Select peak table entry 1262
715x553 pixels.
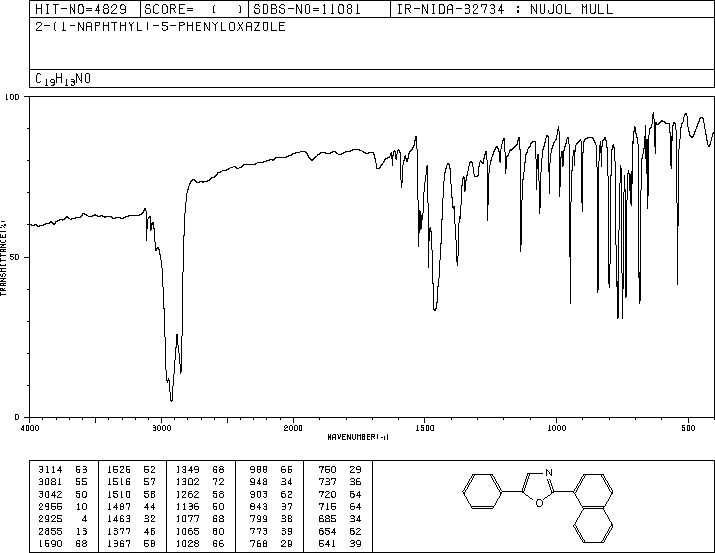pos(200,494)
